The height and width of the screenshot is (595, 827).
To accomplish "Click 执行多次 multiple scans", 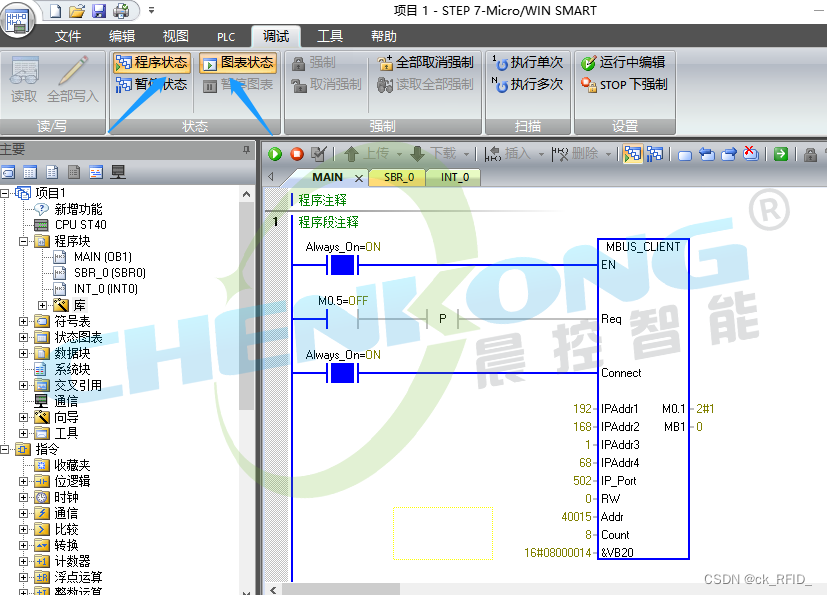I will (527, 84).
